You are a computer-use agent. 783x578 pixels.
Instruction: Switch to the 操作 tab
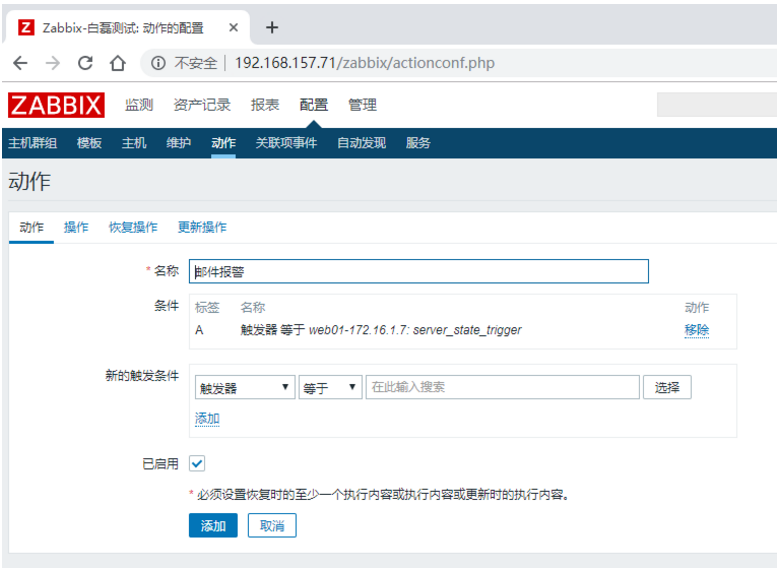coord(76,227)
